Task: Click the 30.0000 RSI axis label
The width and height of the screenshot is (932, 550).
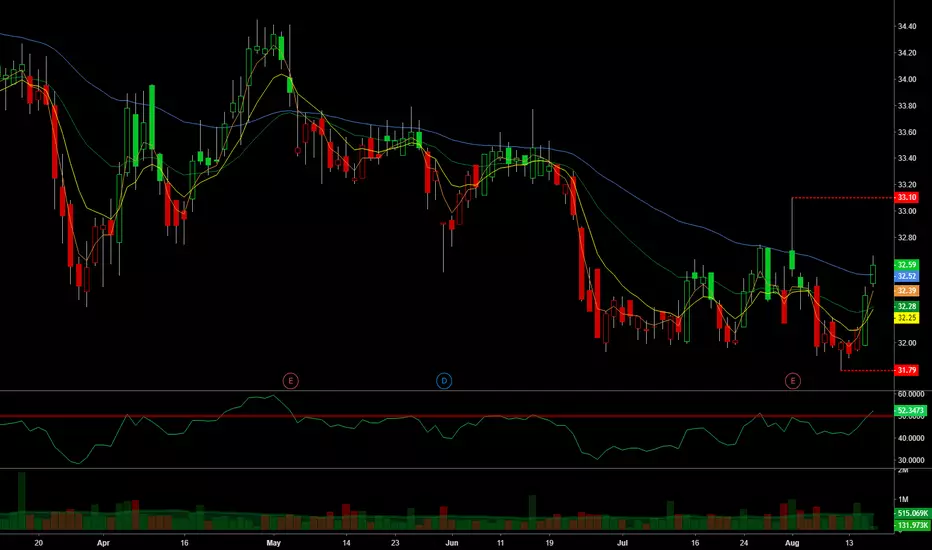Action: click(x=911, y=460)
